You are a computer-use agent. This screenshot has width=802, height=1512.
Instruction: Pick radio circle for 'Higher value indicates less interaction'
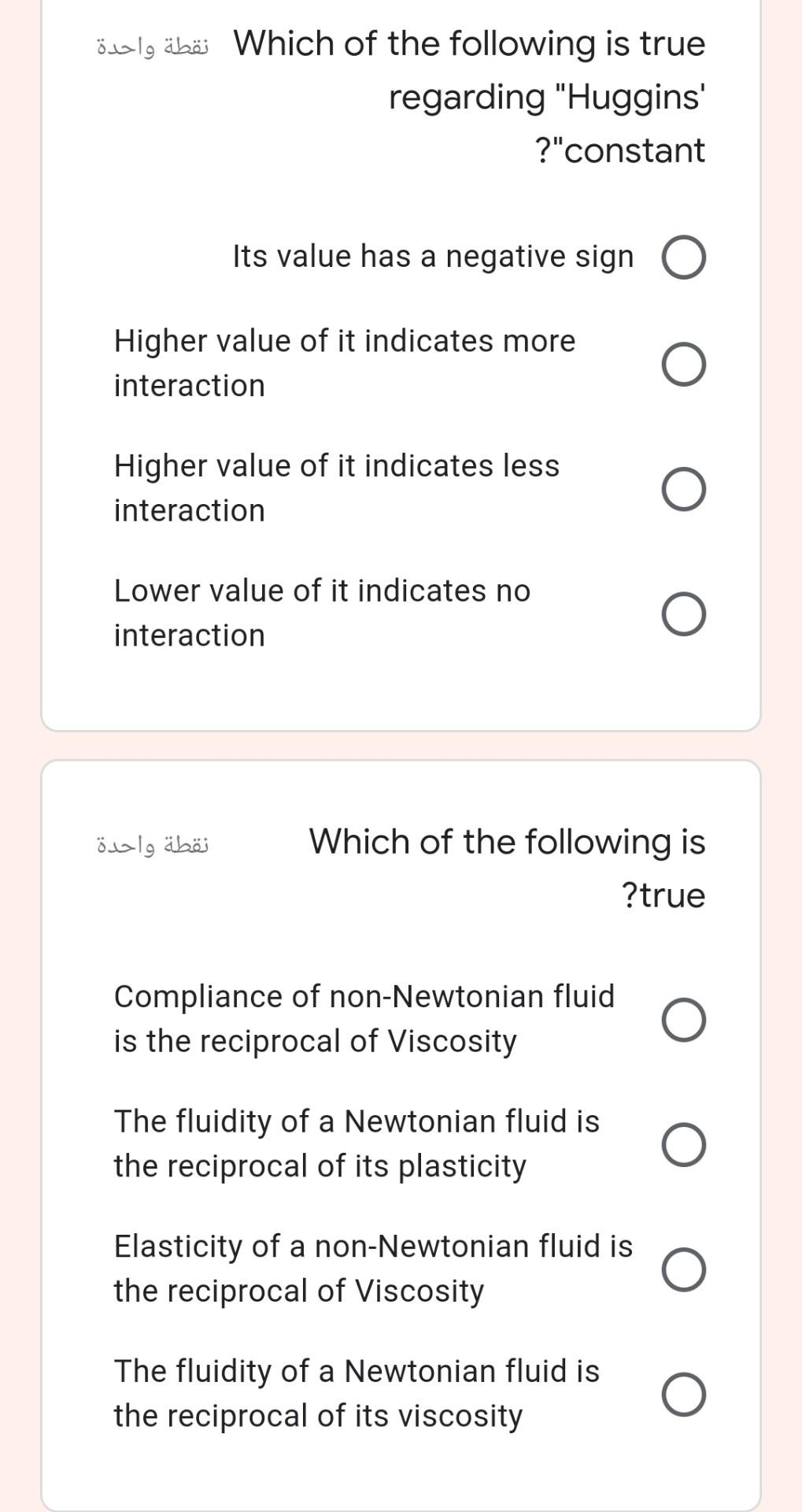[683, 489]
